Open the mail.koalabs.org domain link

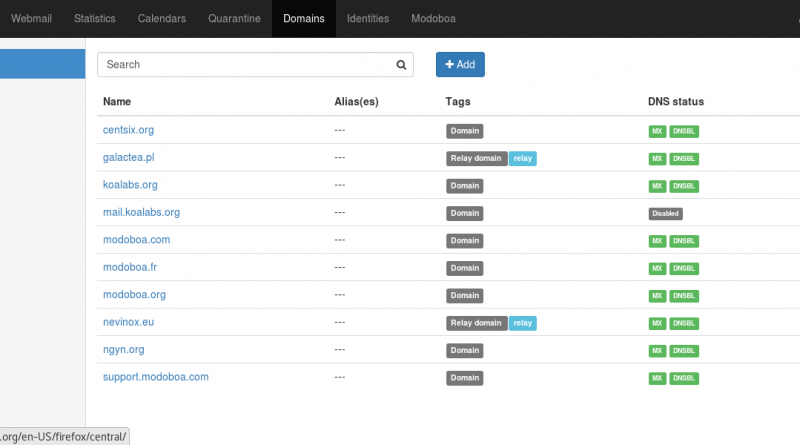(x=141, y=213)
